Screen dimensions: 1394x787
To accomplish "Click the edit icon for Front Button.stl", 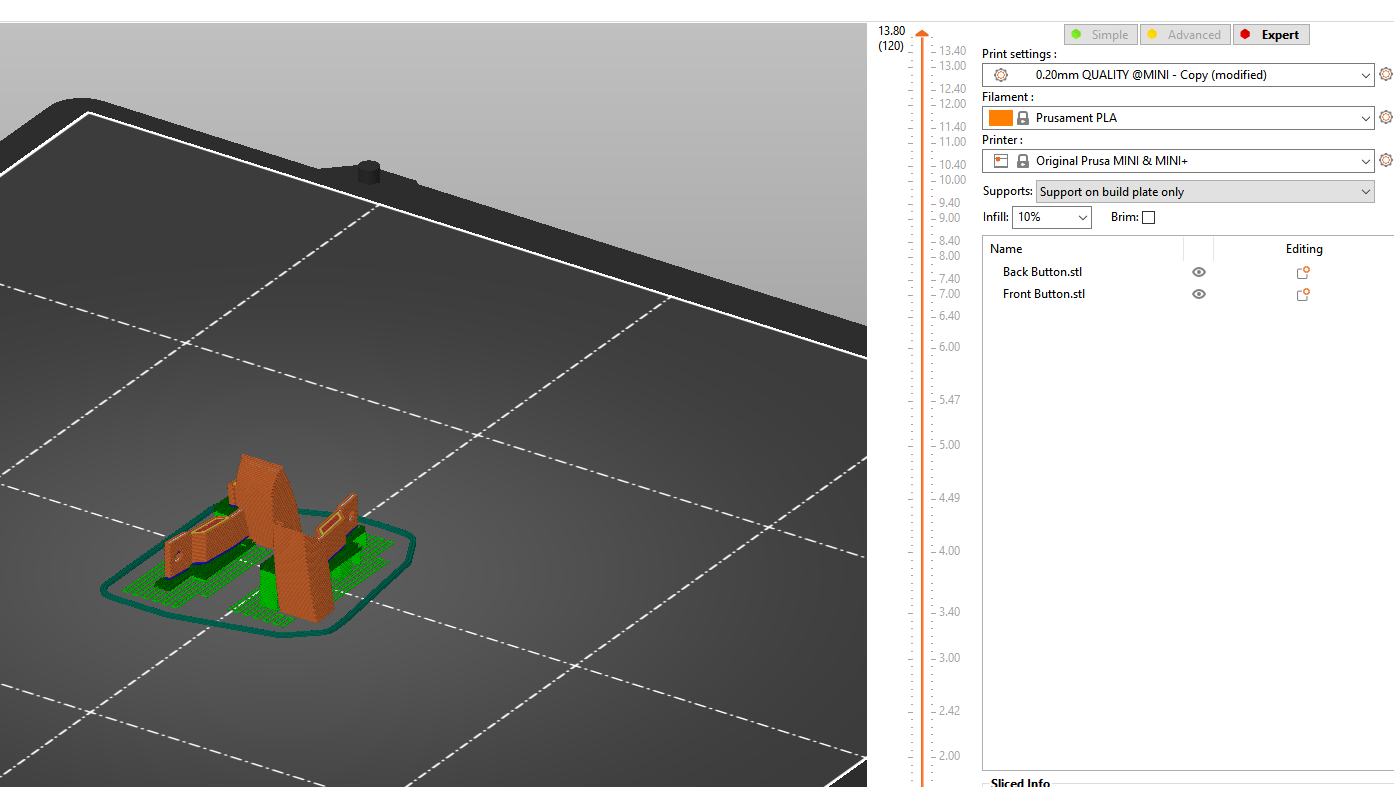I will pyautogui.click(x=1303, y=294).
